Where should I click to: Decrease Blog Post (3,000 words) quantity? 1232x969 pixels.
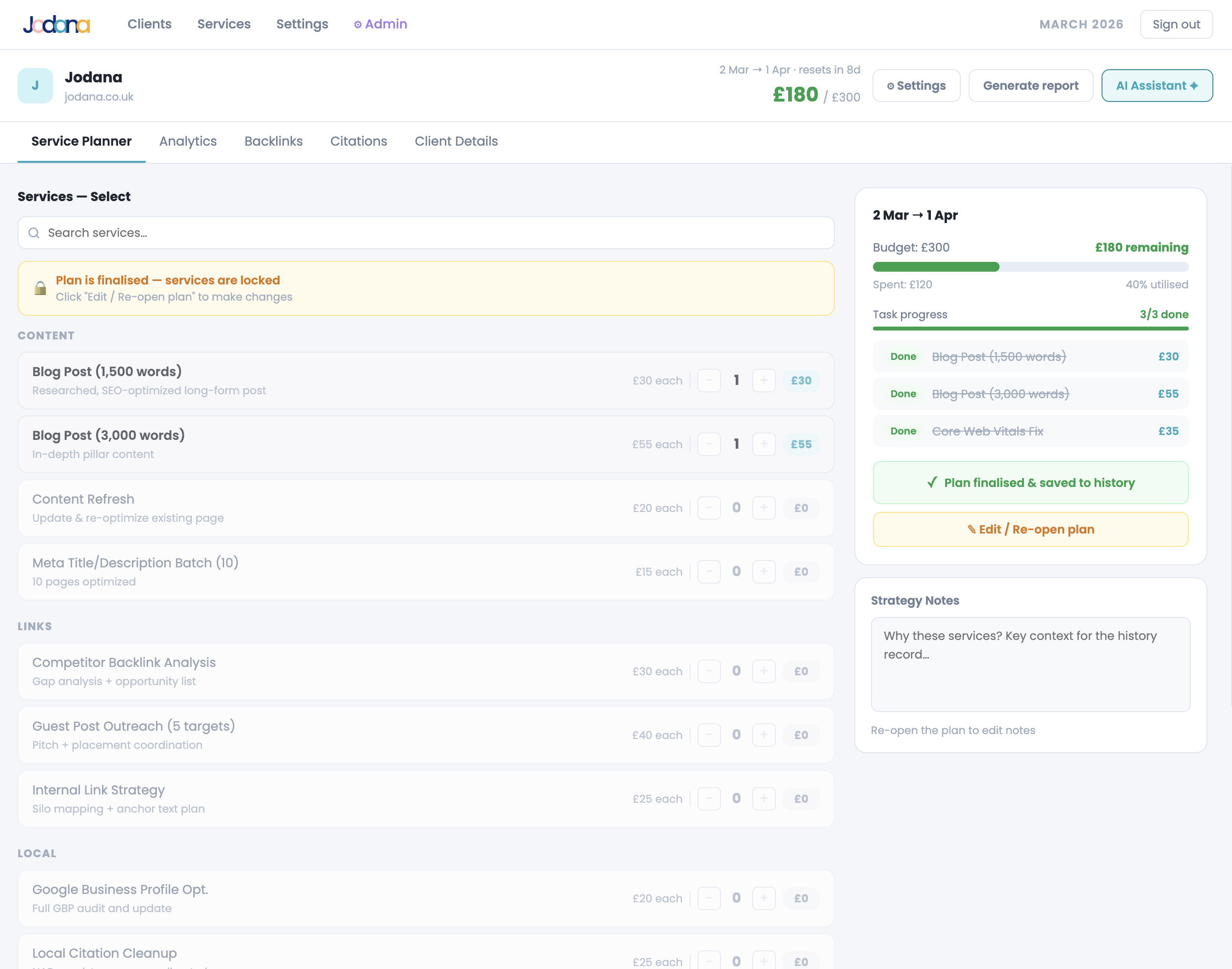[708, 444]
